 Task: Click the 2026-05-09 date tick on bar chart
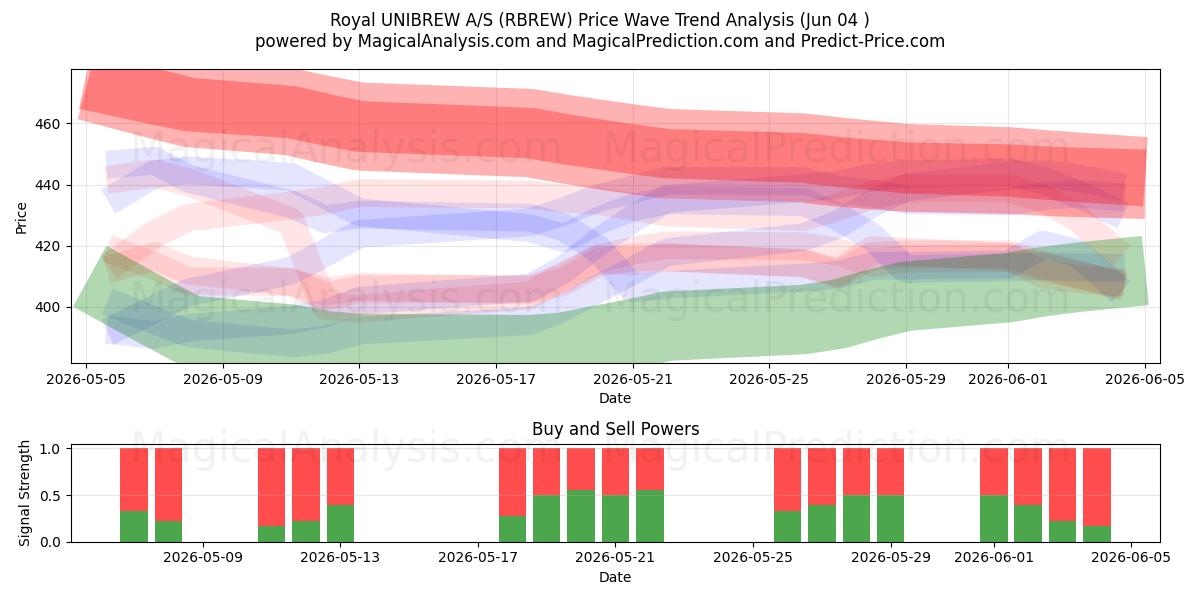203,558
